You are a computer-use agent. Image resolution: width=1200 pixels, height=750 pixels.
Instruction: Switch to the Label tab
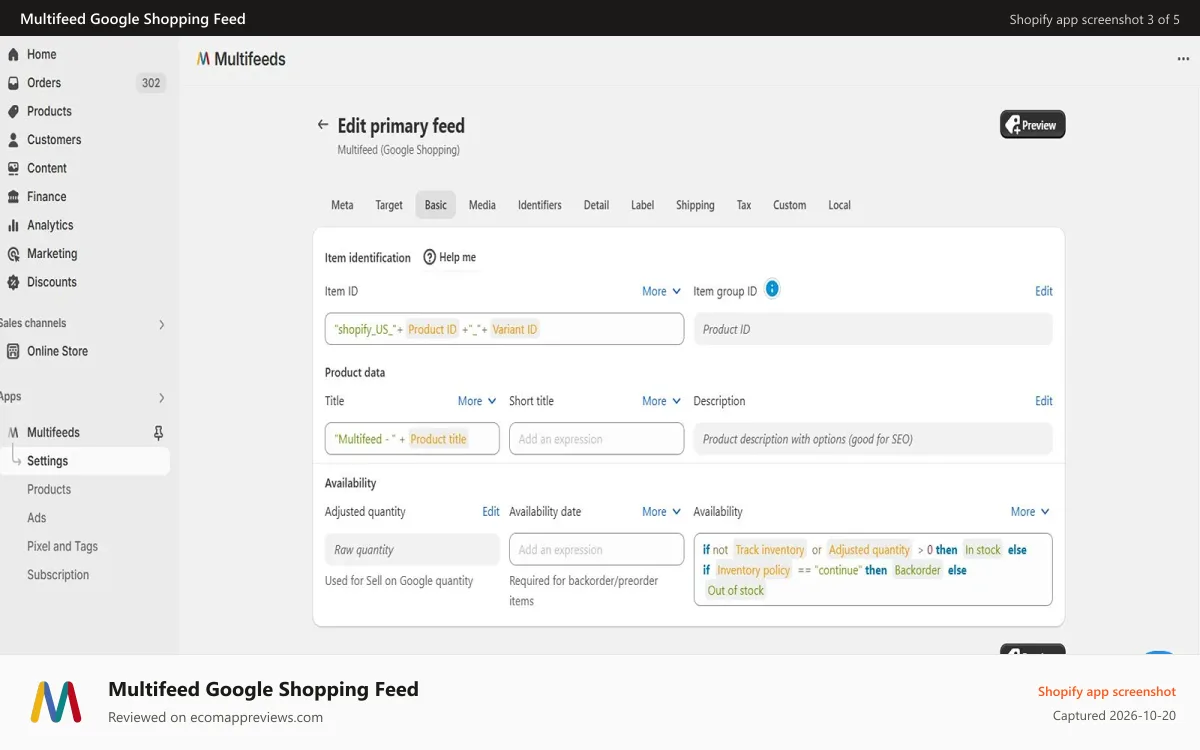pos(642,205)
